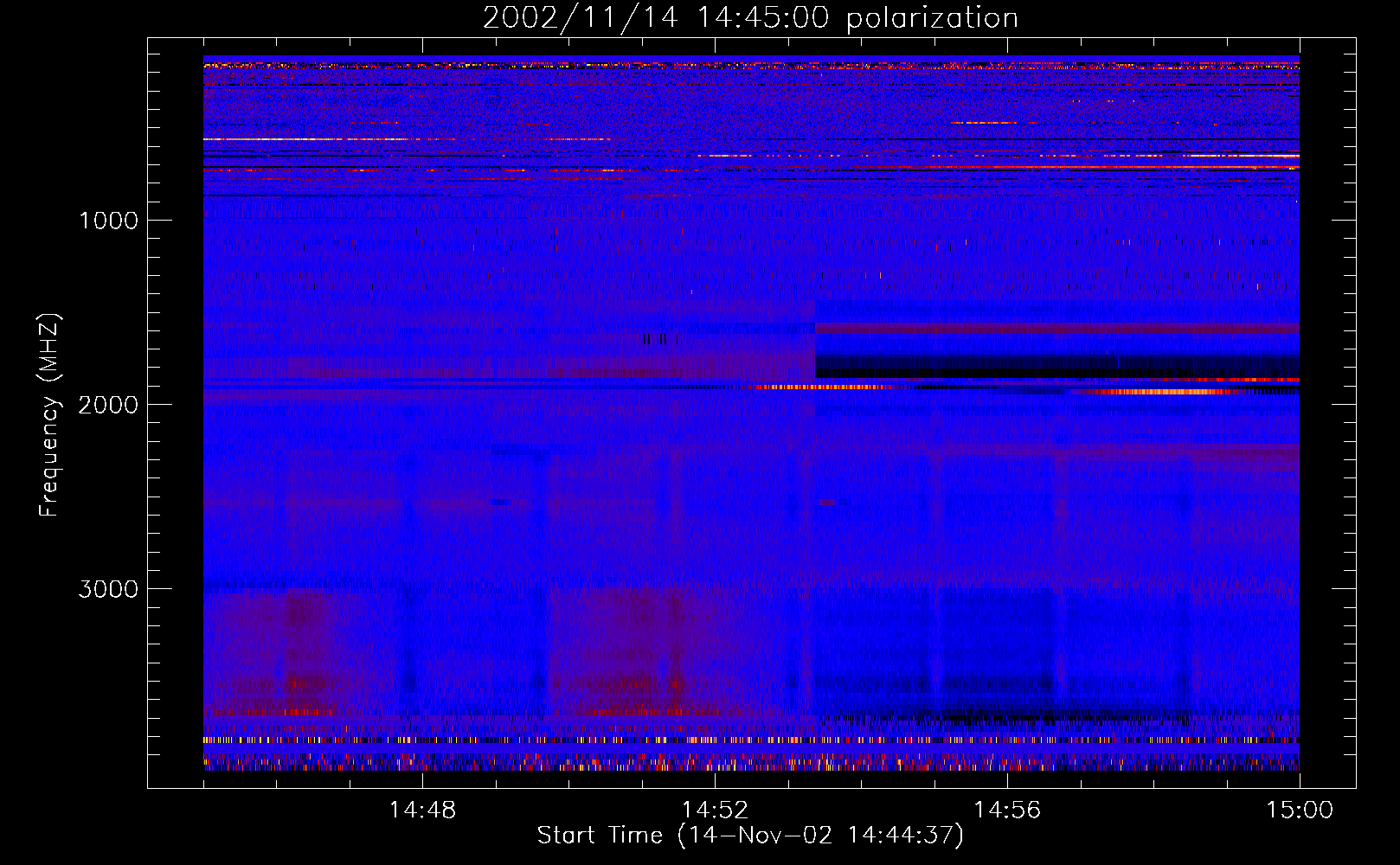The width and height of the screenshot is (1400, 865).
Task: Click the "3000" frequency tick label
Action: [108, 588]
